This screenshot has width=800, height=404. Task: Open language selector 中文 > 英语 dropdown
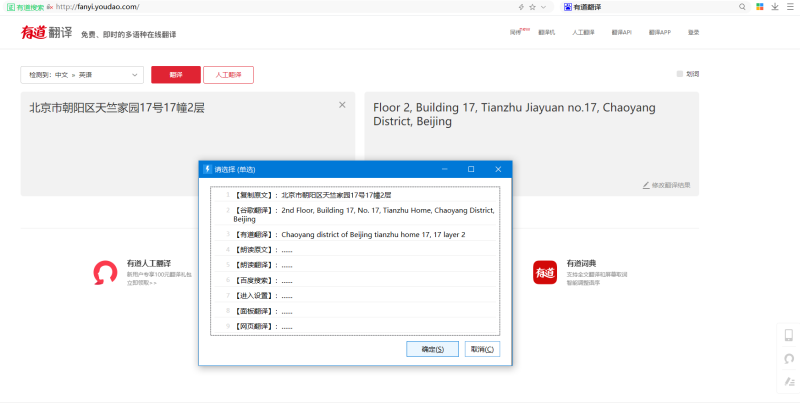[x=82, y=75]
